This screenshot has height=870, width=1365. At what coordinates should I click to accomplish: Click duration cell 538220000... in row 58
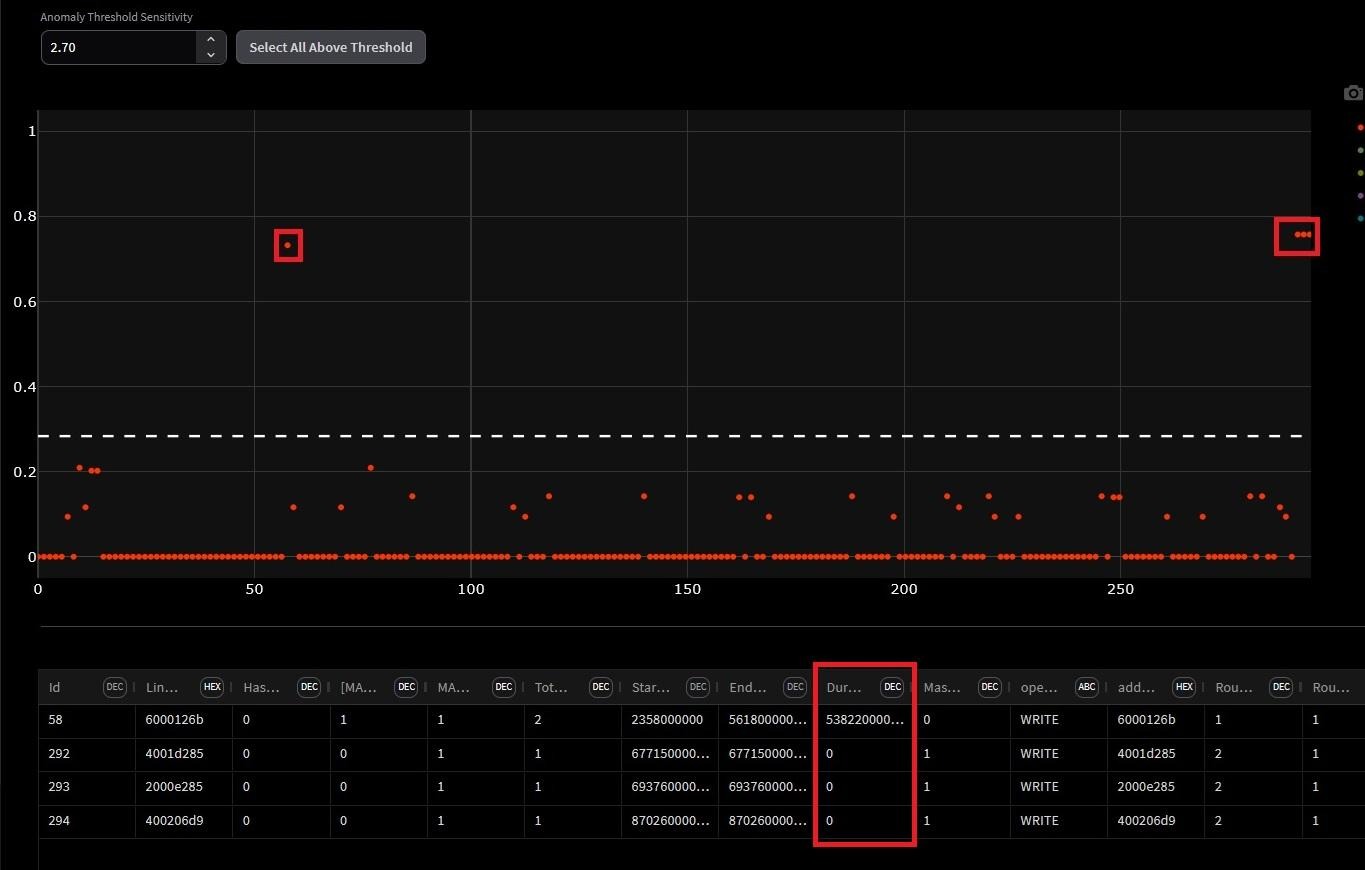[x=864, y=720]
